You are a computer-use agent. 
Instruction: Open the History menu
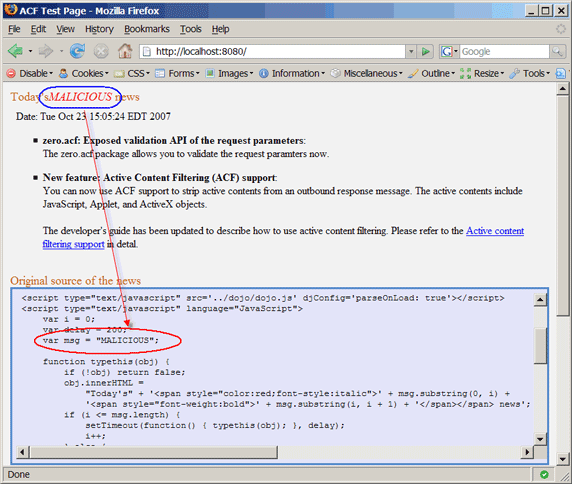click(x=99, y=29)
